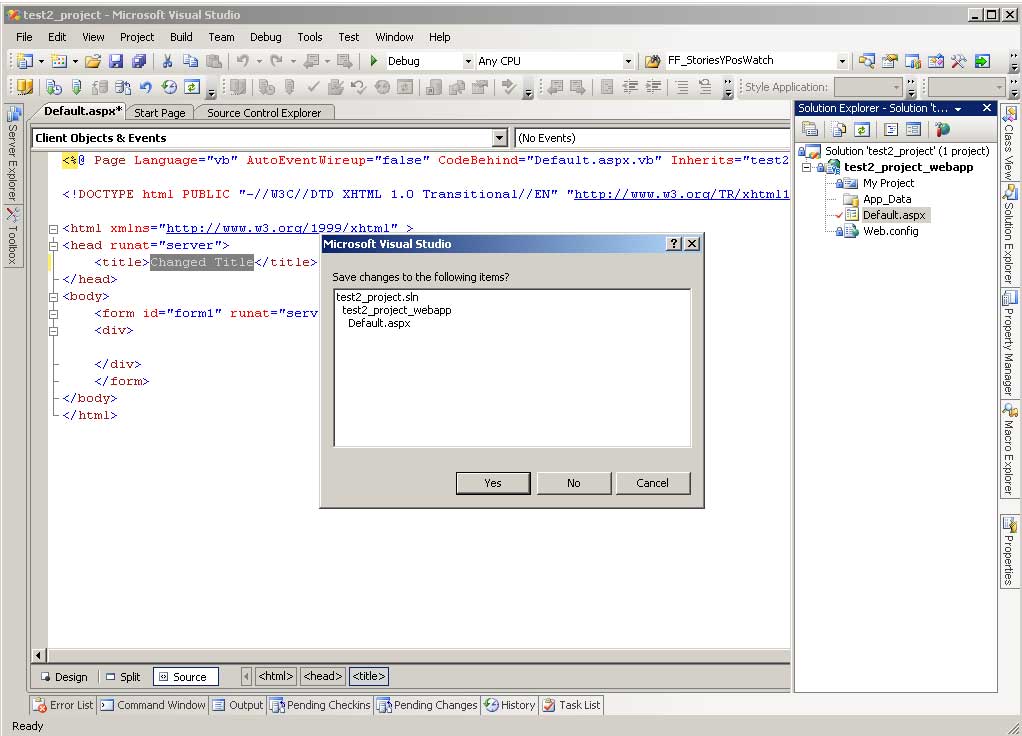Select App_Data folder in Solution Explorer

click(x=886, y=199)
